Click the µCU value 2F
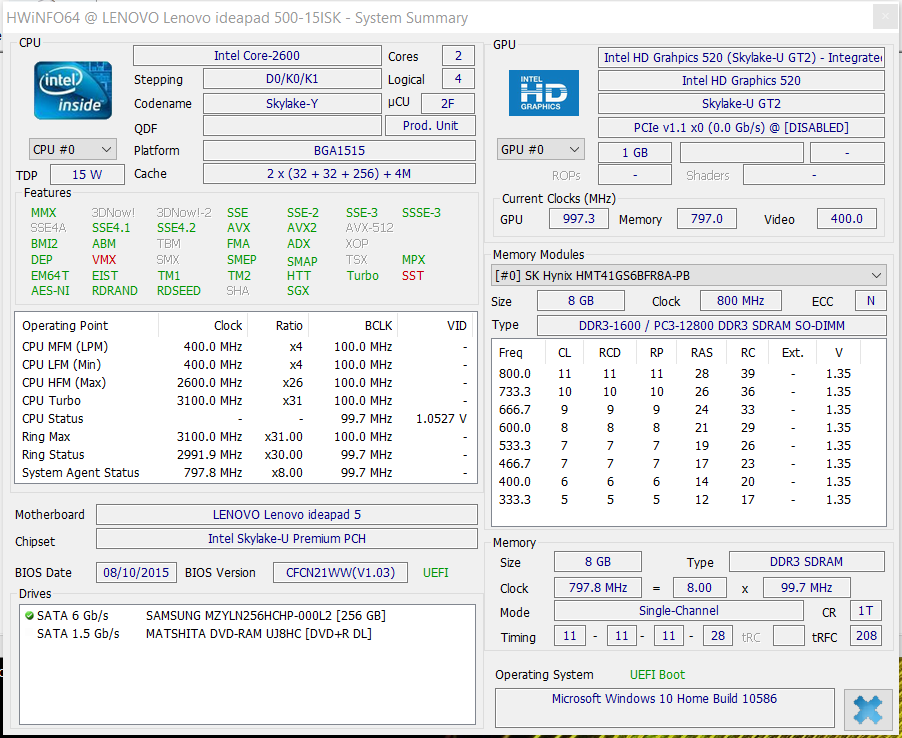Image resolution: width=902 pixels, height=738 pixels. [448, 104]
